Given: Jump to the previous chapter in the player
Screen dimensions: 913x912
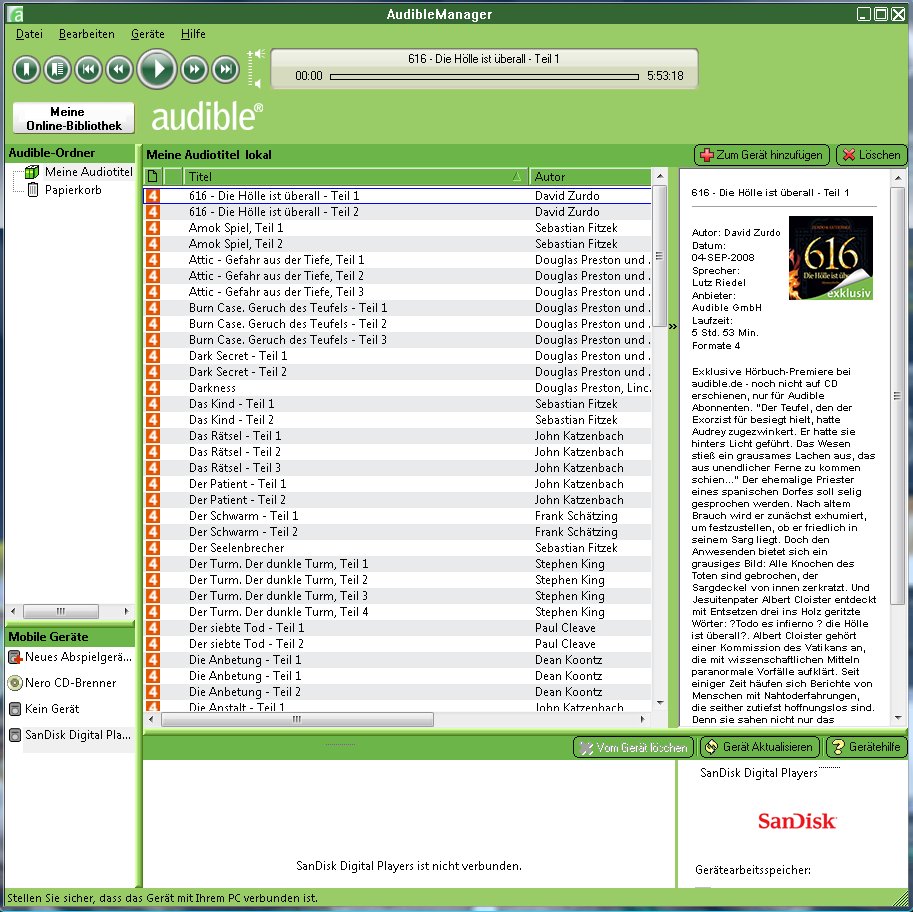Looking at the screenshot, I should tap(88, 70).
